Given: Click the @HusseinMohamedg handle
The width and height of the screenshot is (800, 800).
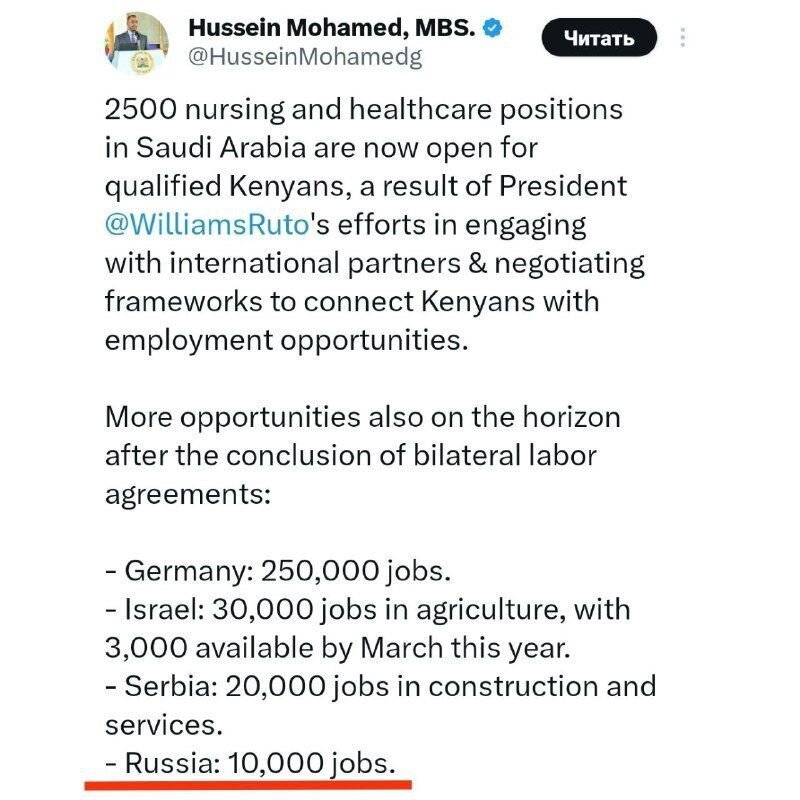Looking at the screenshot, I should 305,57.
